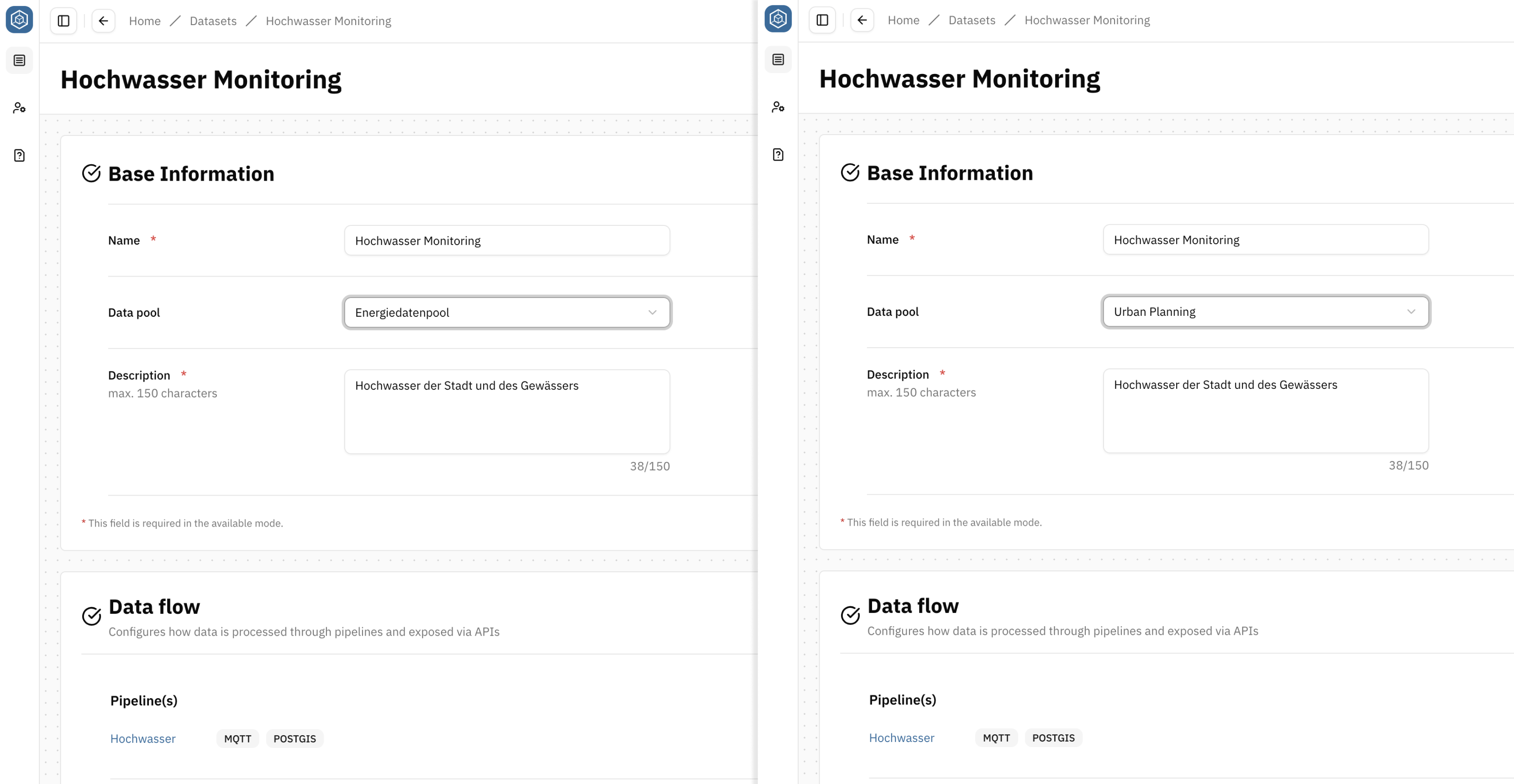Click Pipeline(s) heading in left window
Screen dimensions: 1514x784
[x=144, y=700]
